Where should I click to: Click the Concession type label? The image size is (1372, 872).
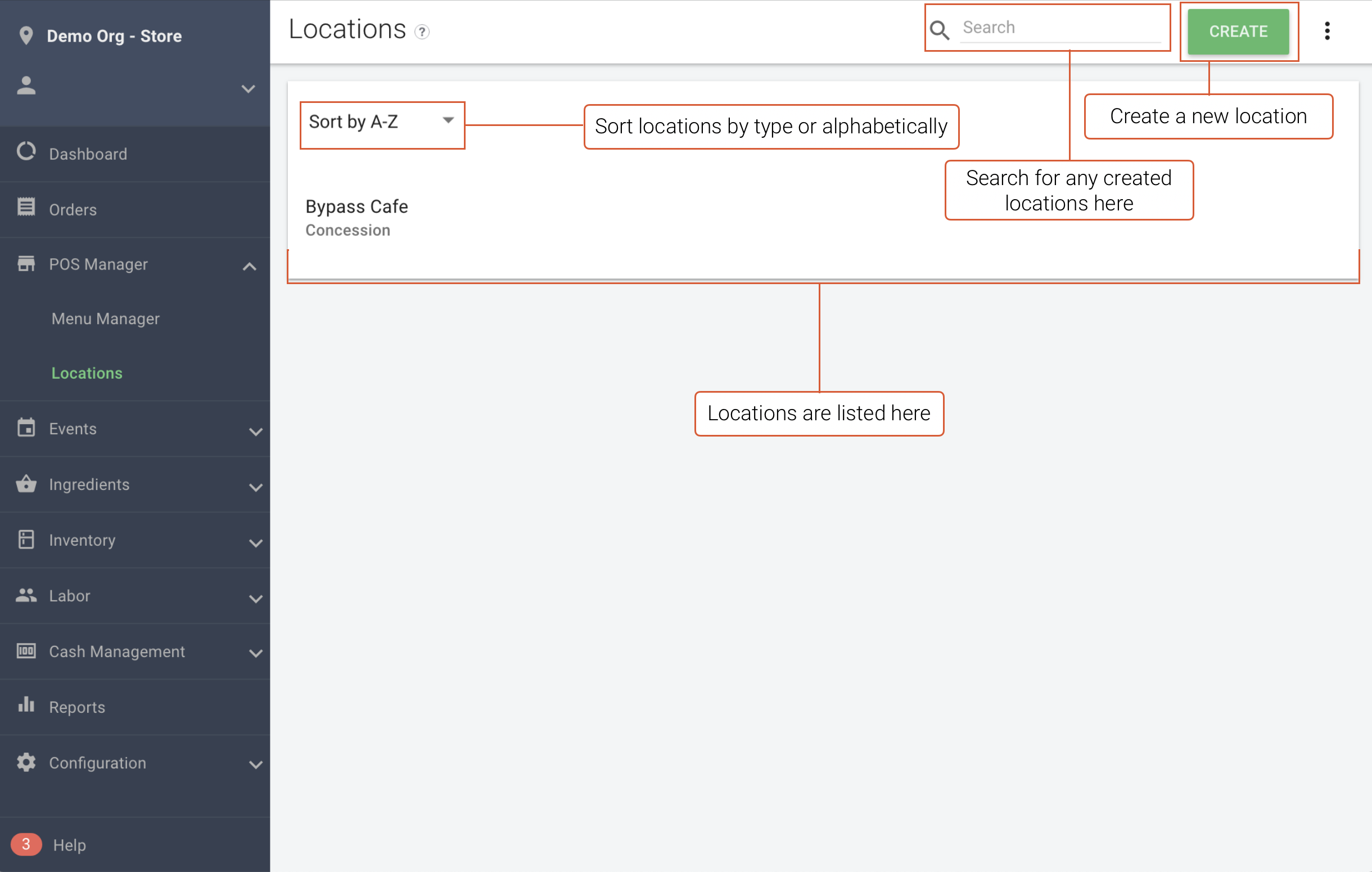pos(347,230)
